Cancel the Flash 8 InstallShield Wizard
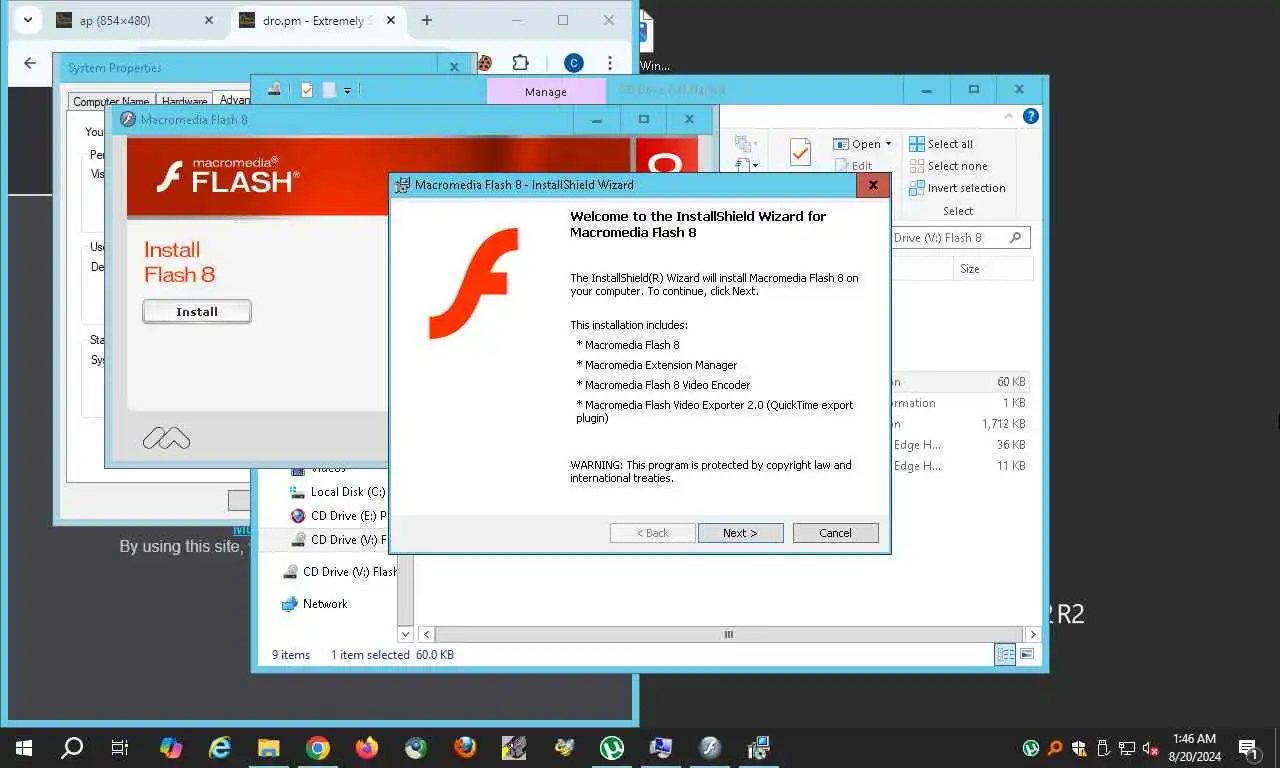The width and height of the screenshot is (1280, 768). 835,533
